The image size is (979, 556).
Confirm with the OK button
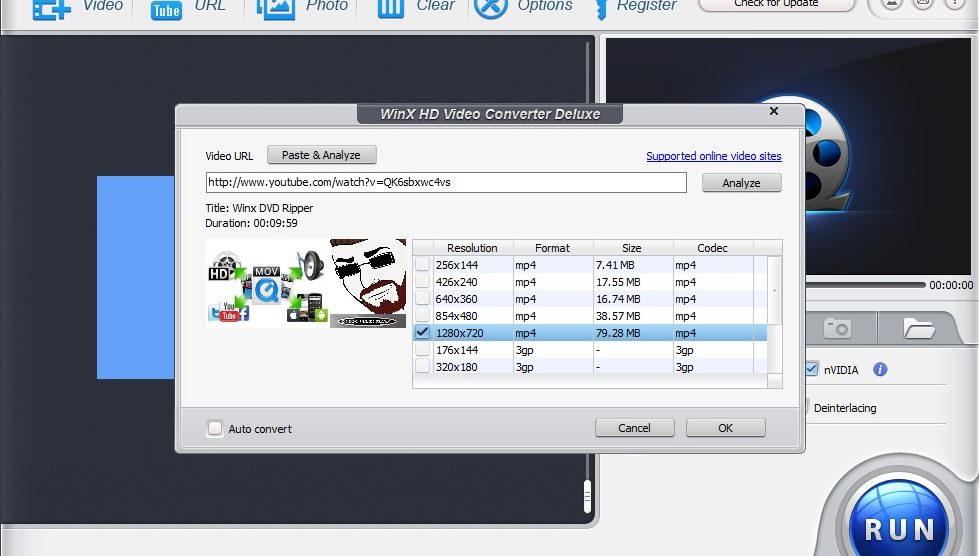point(726,427)
